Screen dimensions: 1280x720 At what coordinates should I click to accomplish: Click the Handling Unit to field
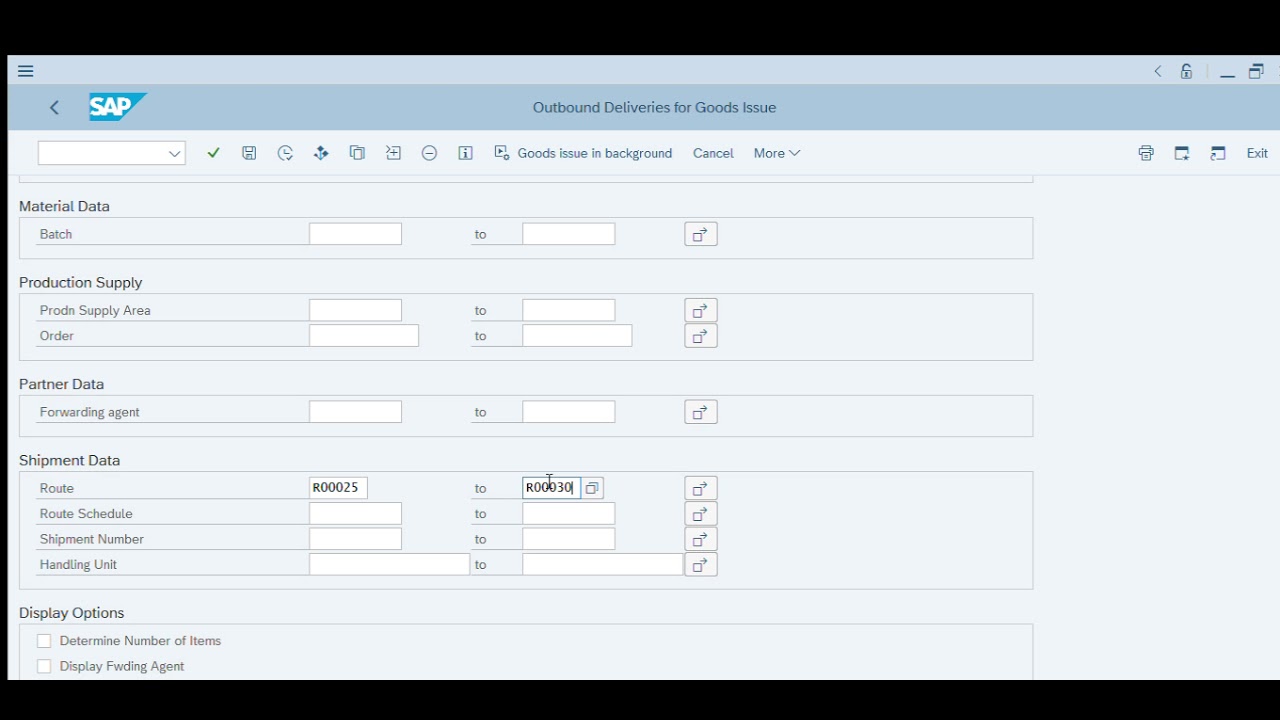tap(602, 565)
